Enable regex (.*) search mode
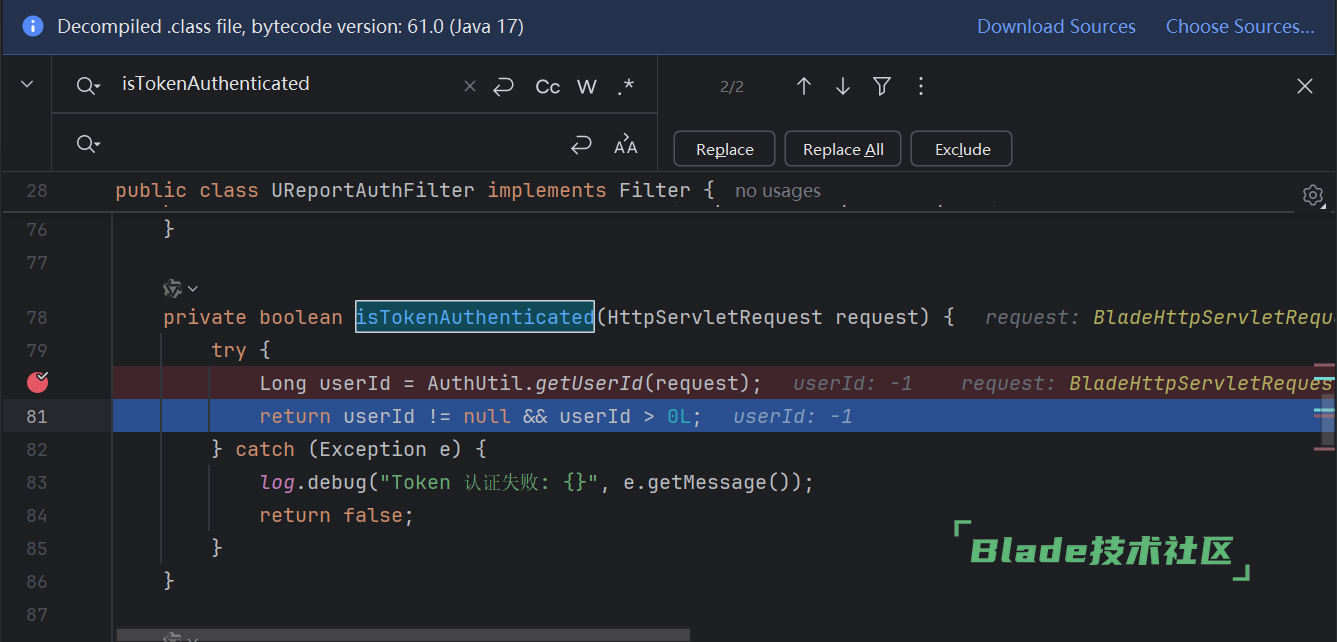The height and width of the screenshot is (642, 1337). point(626,87)
